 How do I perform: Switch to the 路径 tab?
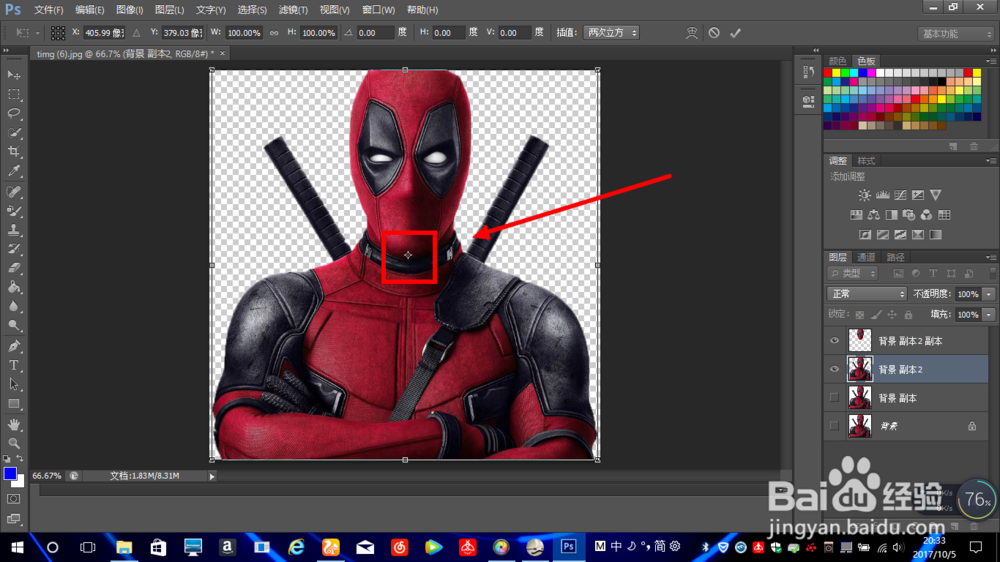coord(895,257)
